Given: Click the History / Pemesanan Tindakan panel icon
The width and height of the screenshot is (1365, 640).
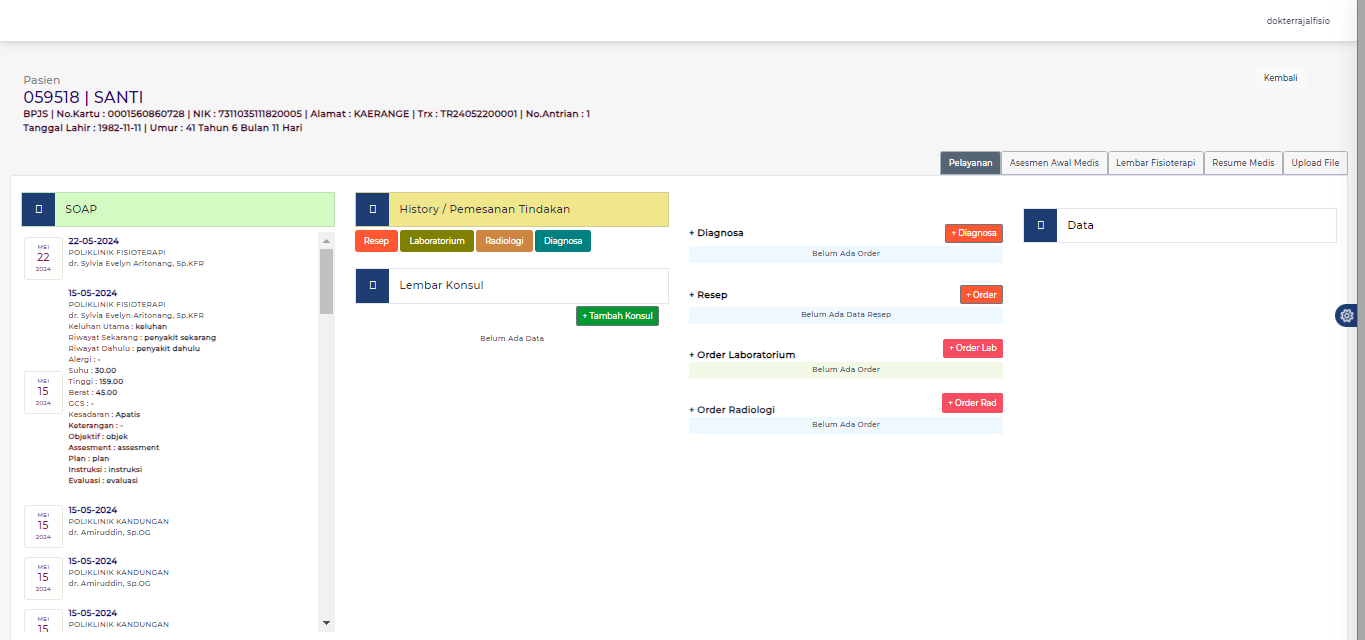Looking at the screenshot, I should [x=373, y=209].
